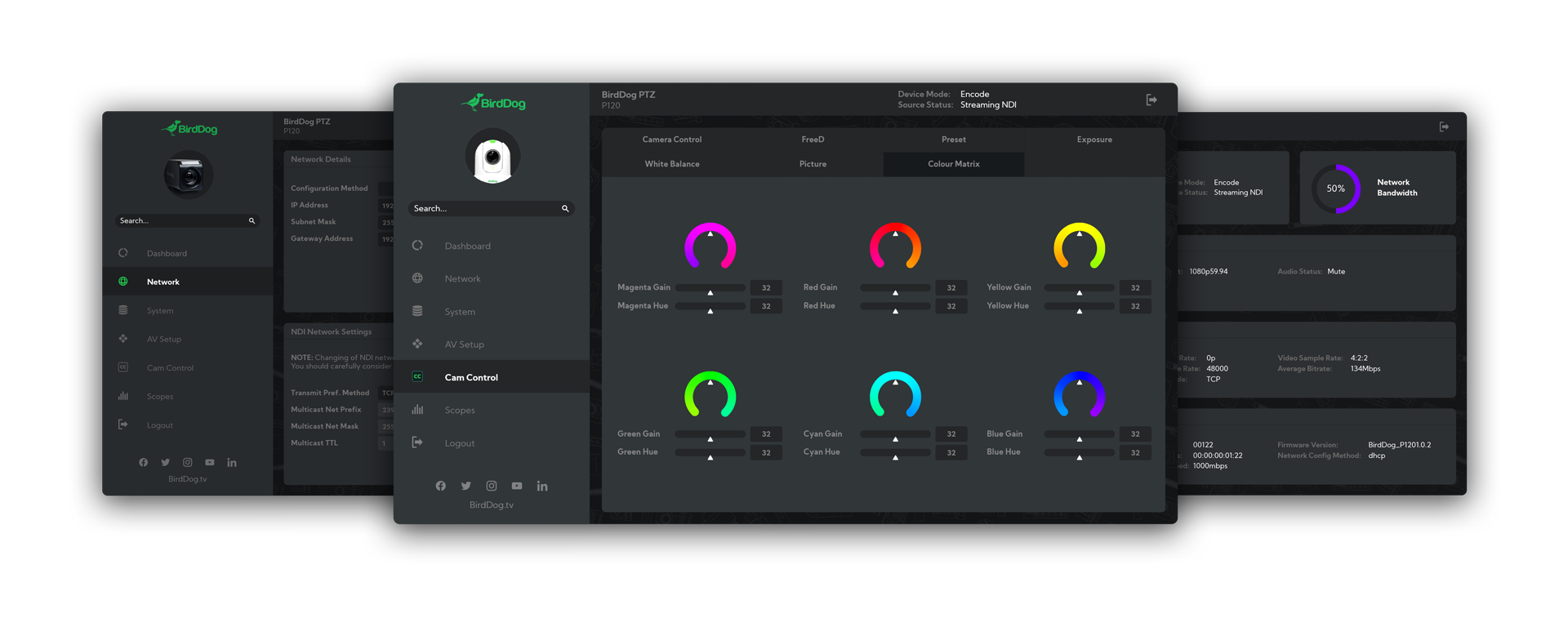Click the System stack icon in center sidebar
Viewport: 1568px width, 618px height.
417,311
